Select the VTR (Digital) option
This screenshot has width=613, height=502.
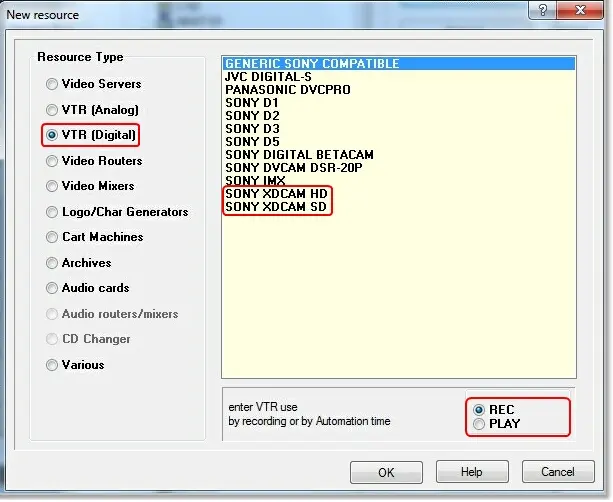52,135
